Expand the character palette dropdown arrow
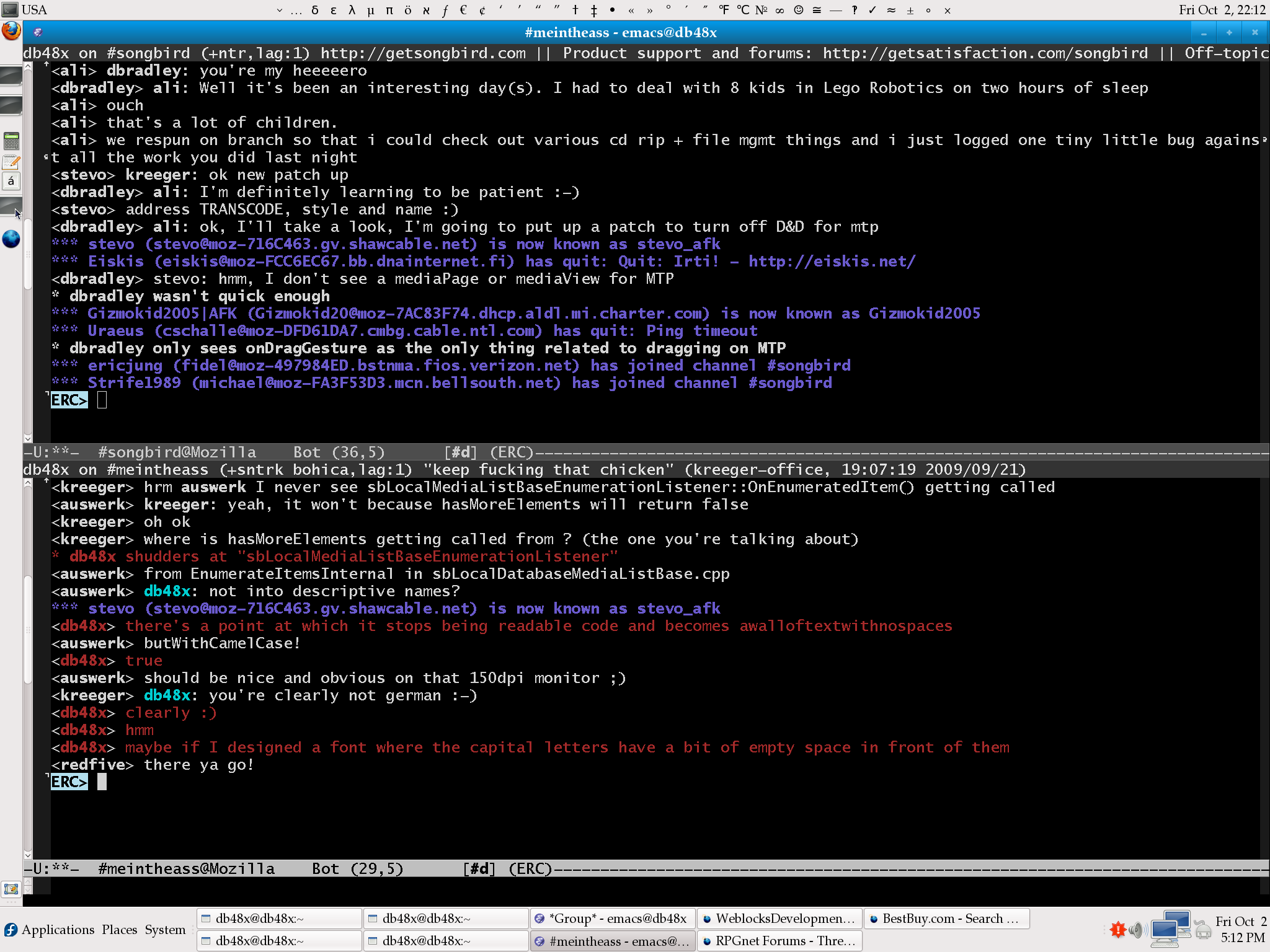The width and height of the screenshot is (1270, 952). (x=280, y=10)
